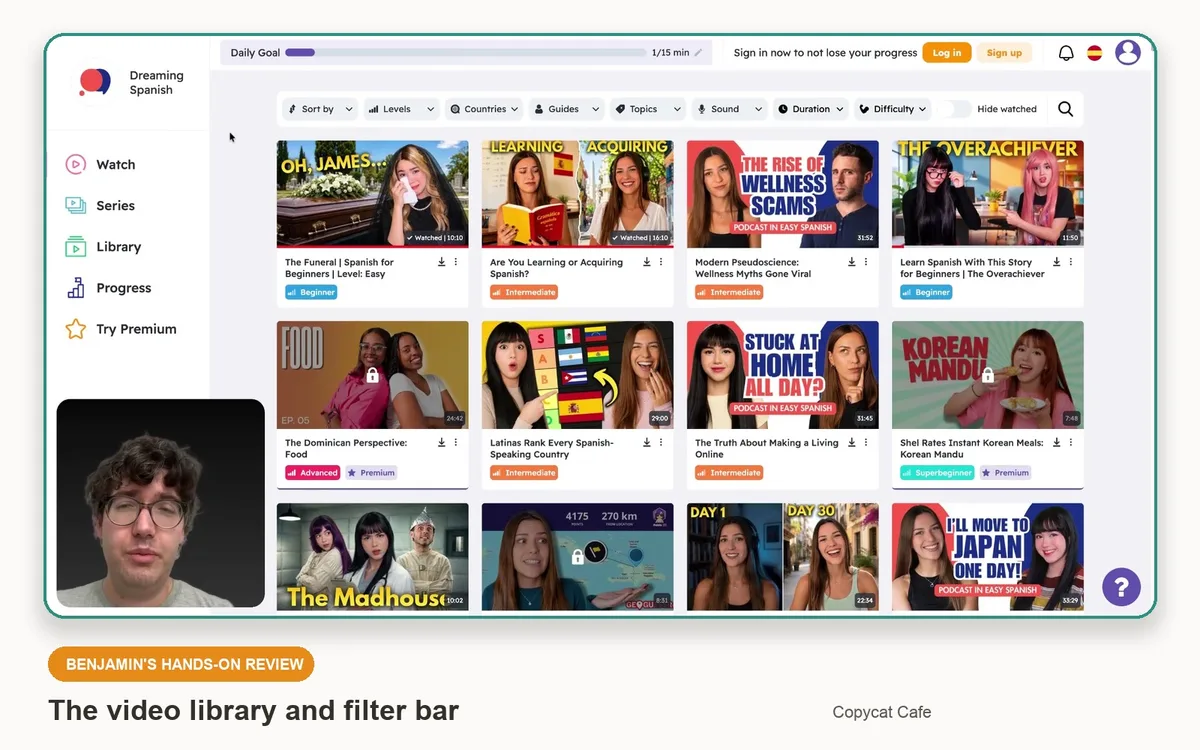Click the Daily Goal progress bar

(x=466, y=53)
